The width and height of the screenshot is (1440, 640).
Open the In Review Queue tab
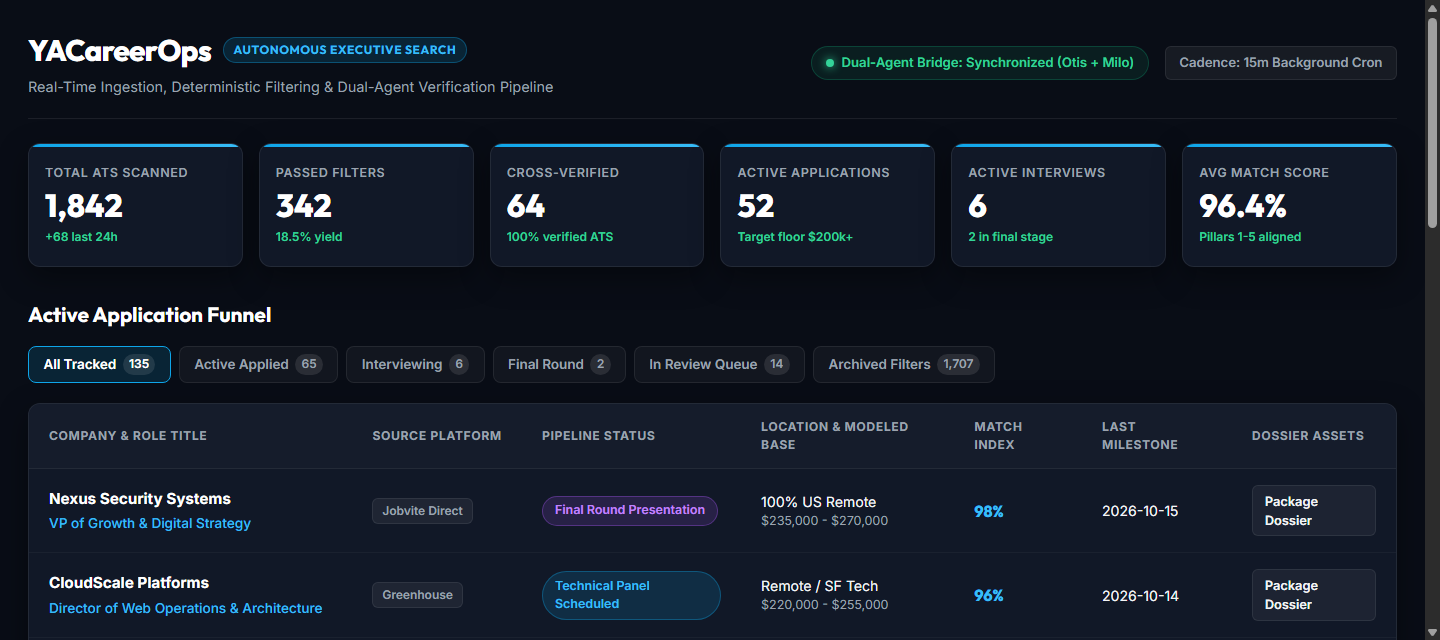(x=719, y=364)
